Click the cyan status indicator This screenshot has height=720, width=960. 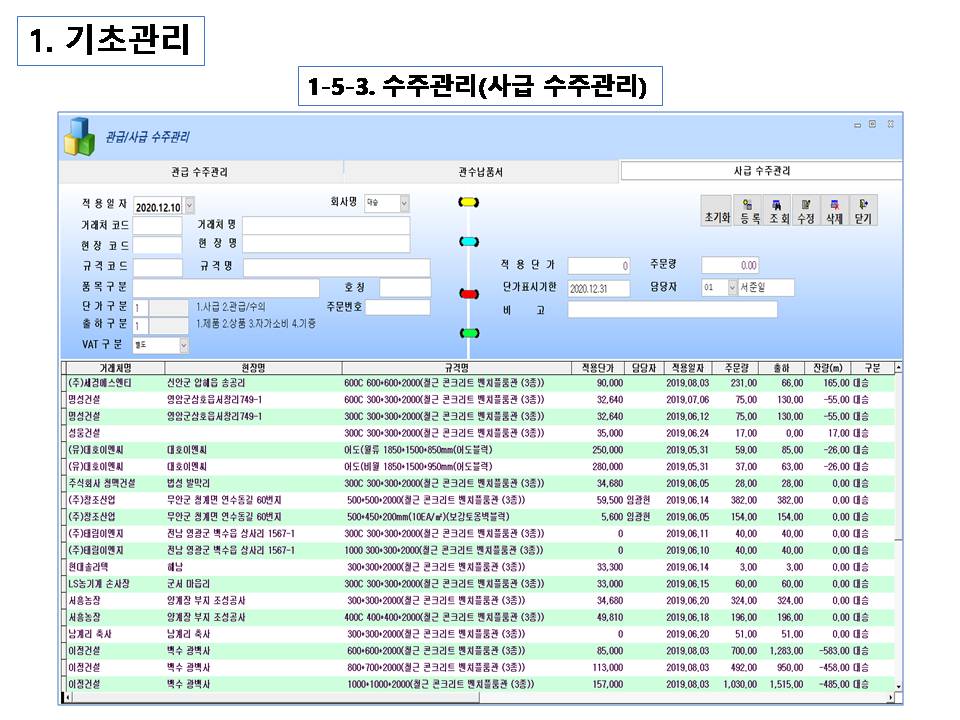pos(469,242)
